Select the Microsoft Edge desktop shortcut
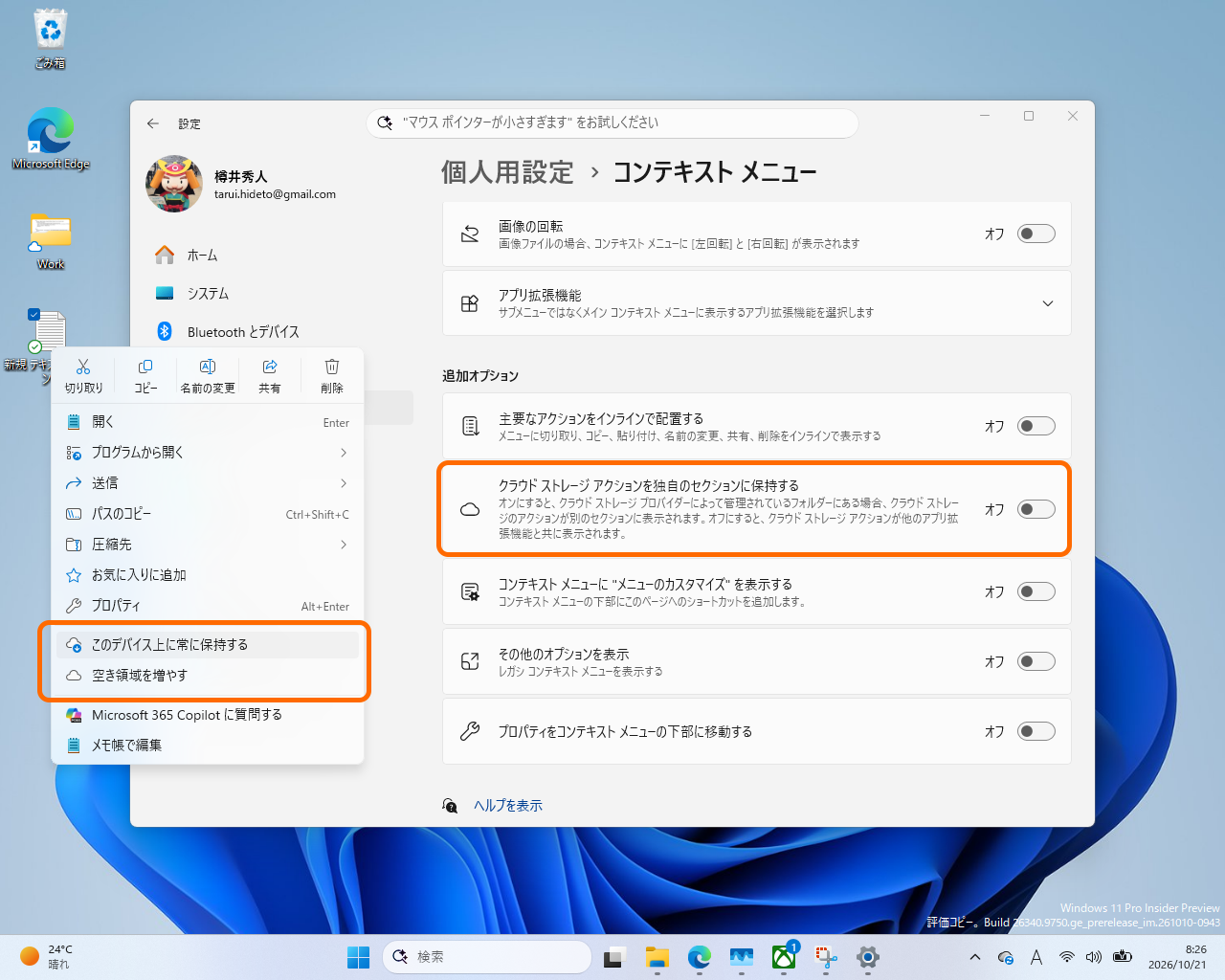Screen dimensions: 1225x980 point(51,139)
